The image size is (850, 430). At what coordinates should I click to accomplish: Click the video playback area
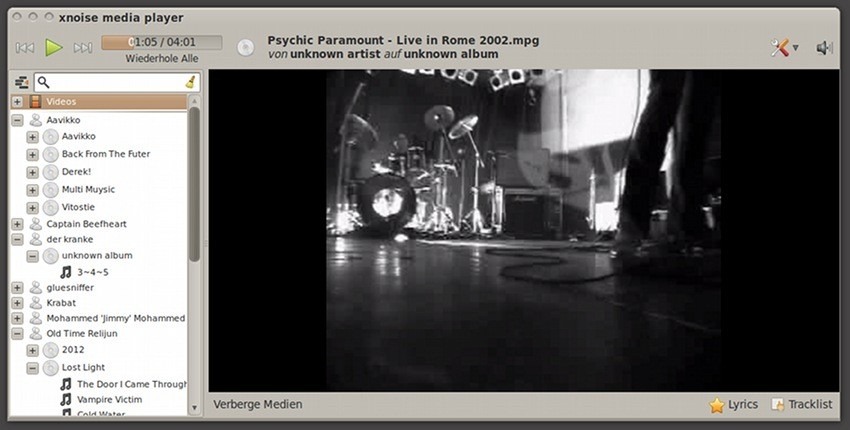coord(524,230)
